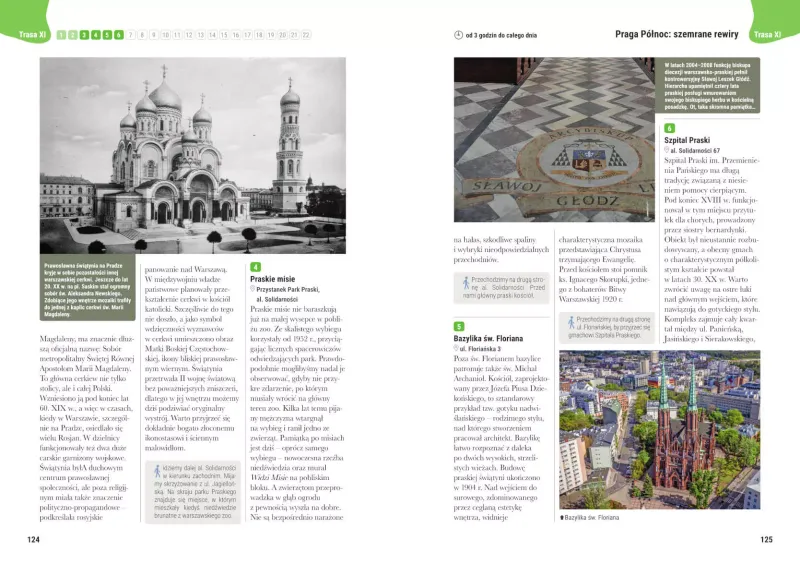Click stop number 6 in the route progress bar
800x576 pixels.
(x=119, y=35)
